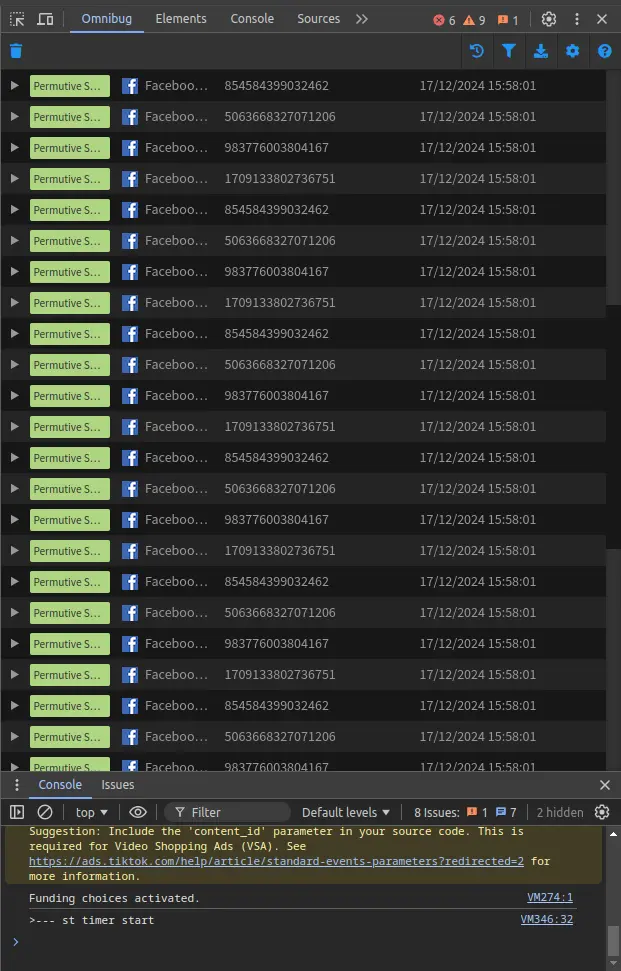Toggle live expression eye icon
This screenshot has height=971, width=621.
tap(138, 812)
